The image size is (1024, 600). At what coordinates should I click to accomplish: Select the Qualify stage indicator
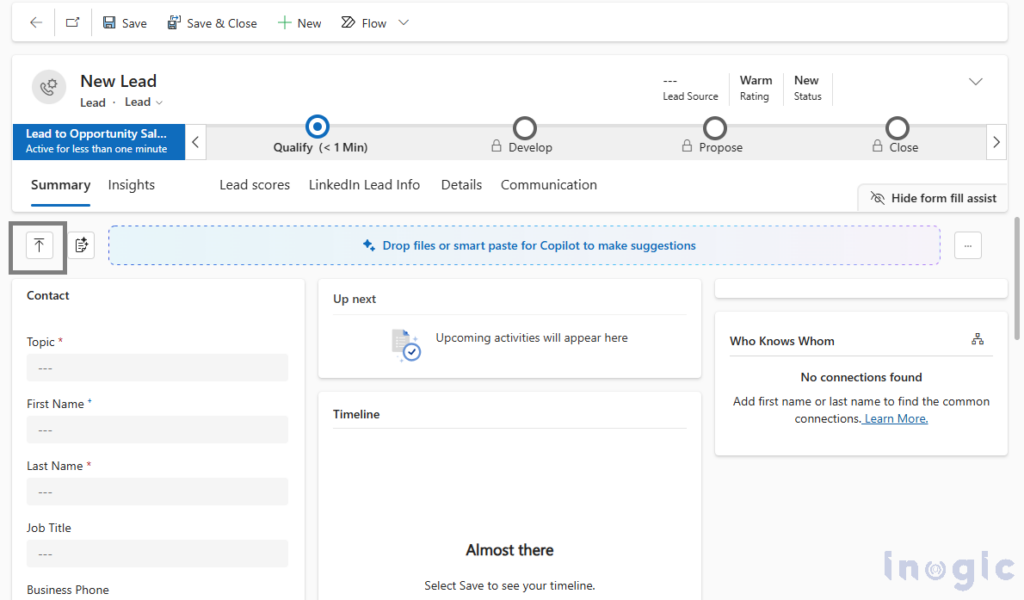click(x=317, y=128)
